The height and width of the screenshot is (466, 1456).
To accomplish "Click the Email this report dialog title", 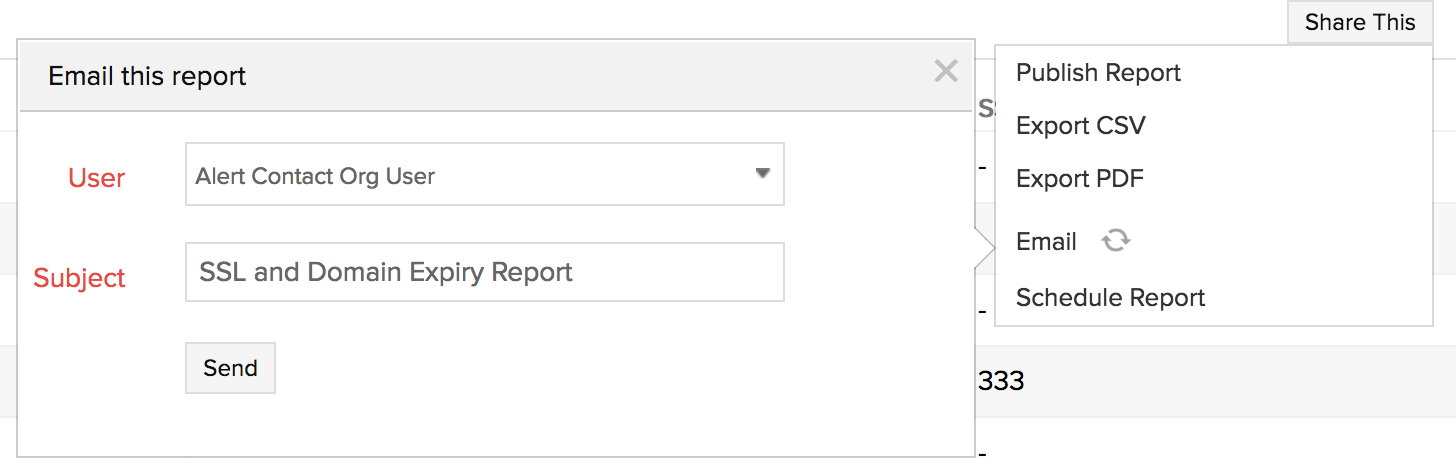I will coord(147,76).
